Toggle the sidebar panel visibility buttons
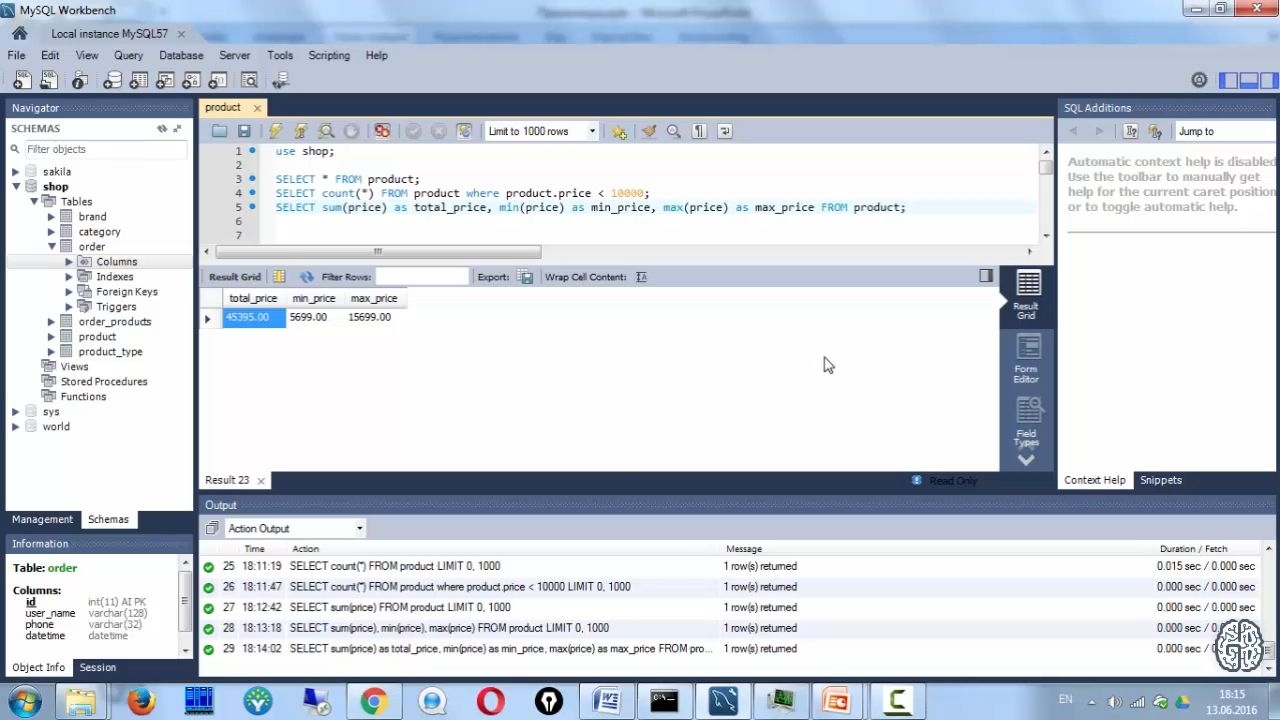 tap(1248, 80)
